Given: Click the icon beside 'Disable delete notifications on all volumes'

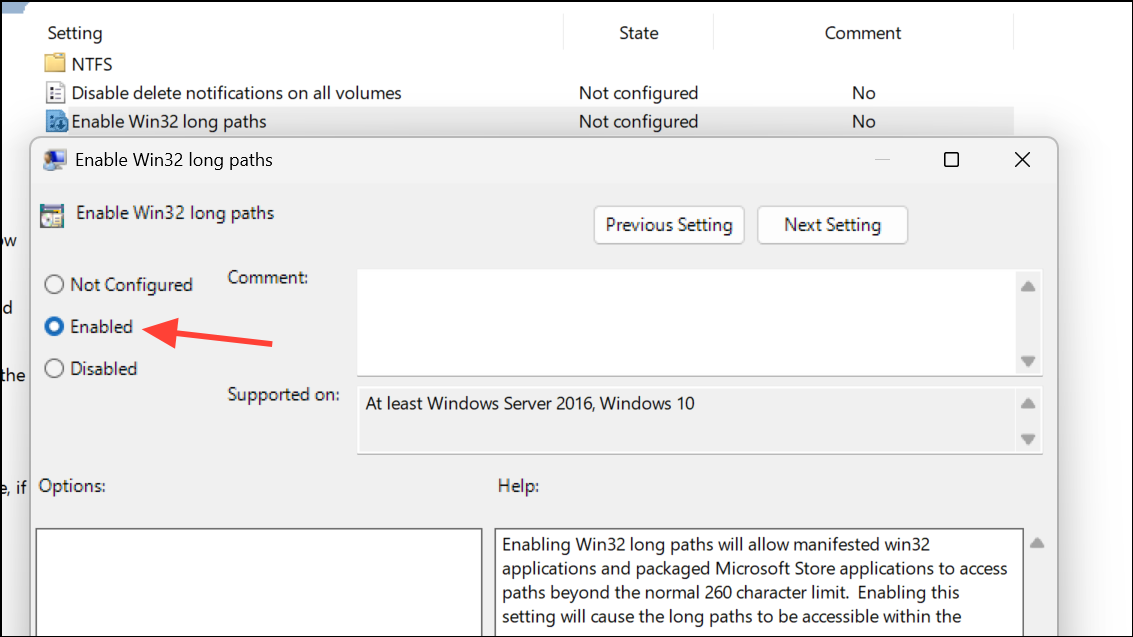Looking at the screenshot, I should (x=55, y=92).
